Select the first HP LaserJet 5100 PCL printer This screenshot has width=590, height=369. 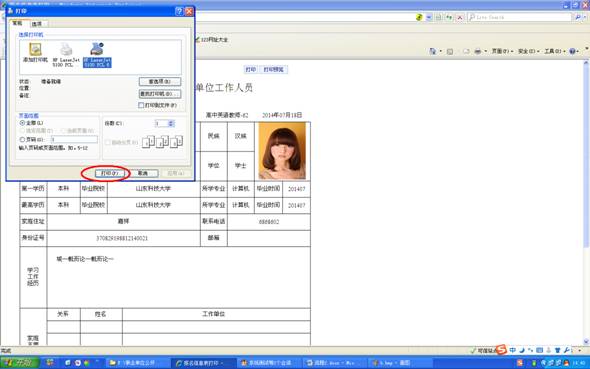[66, 55]
